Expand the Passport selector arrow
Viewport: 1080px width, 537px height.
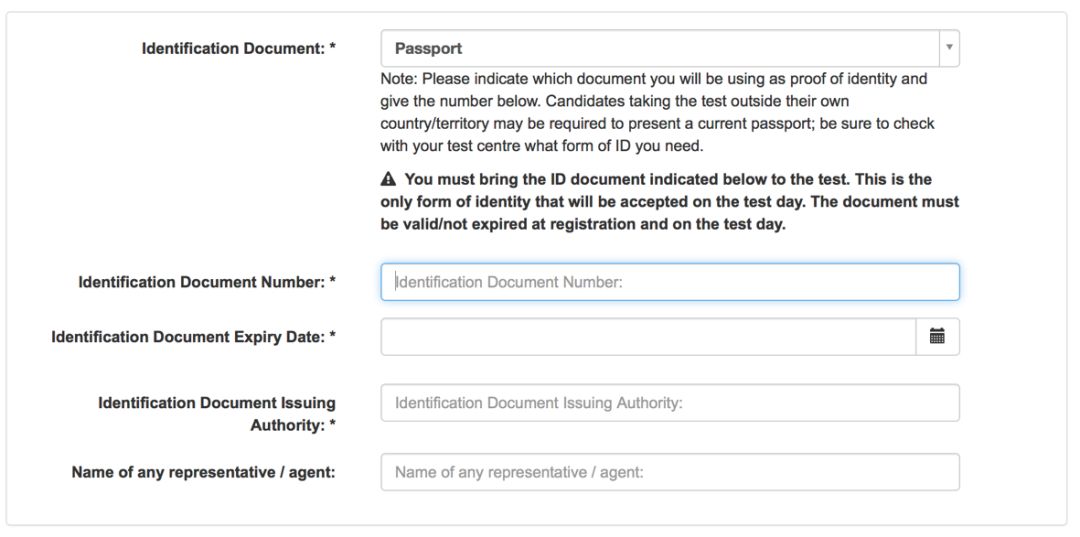949,48
